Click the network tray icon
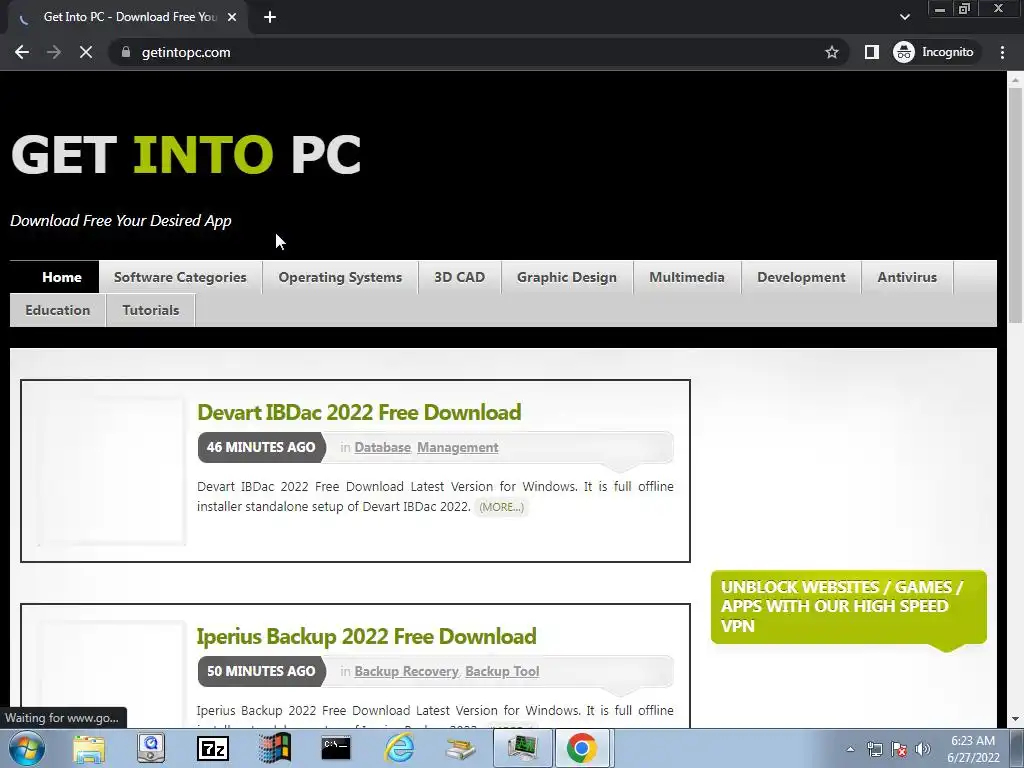This screenshot has height=768, width=1024. 875,749
